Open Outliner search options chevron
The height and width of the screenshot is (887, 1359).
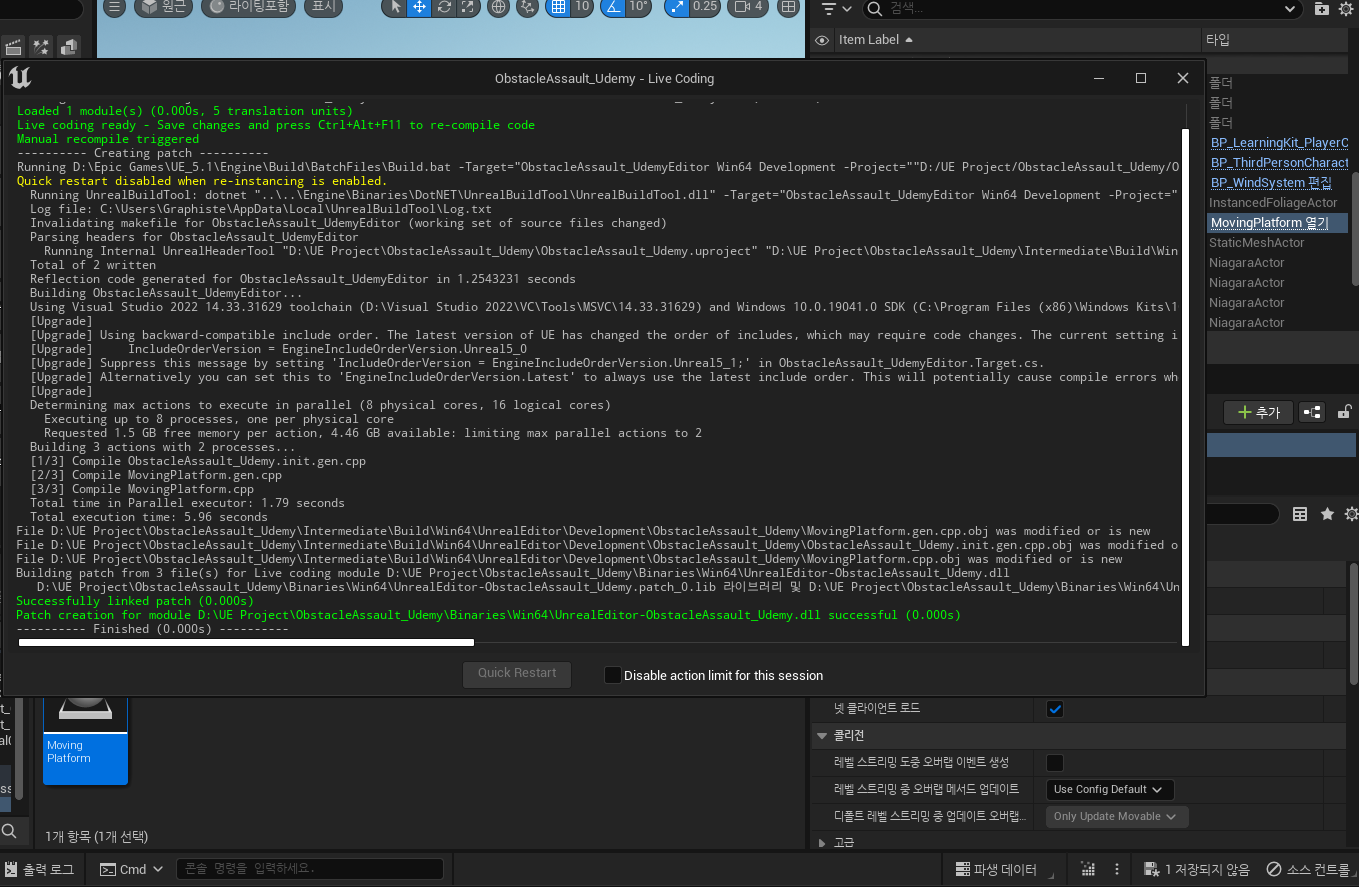[x=1290, y=9]
